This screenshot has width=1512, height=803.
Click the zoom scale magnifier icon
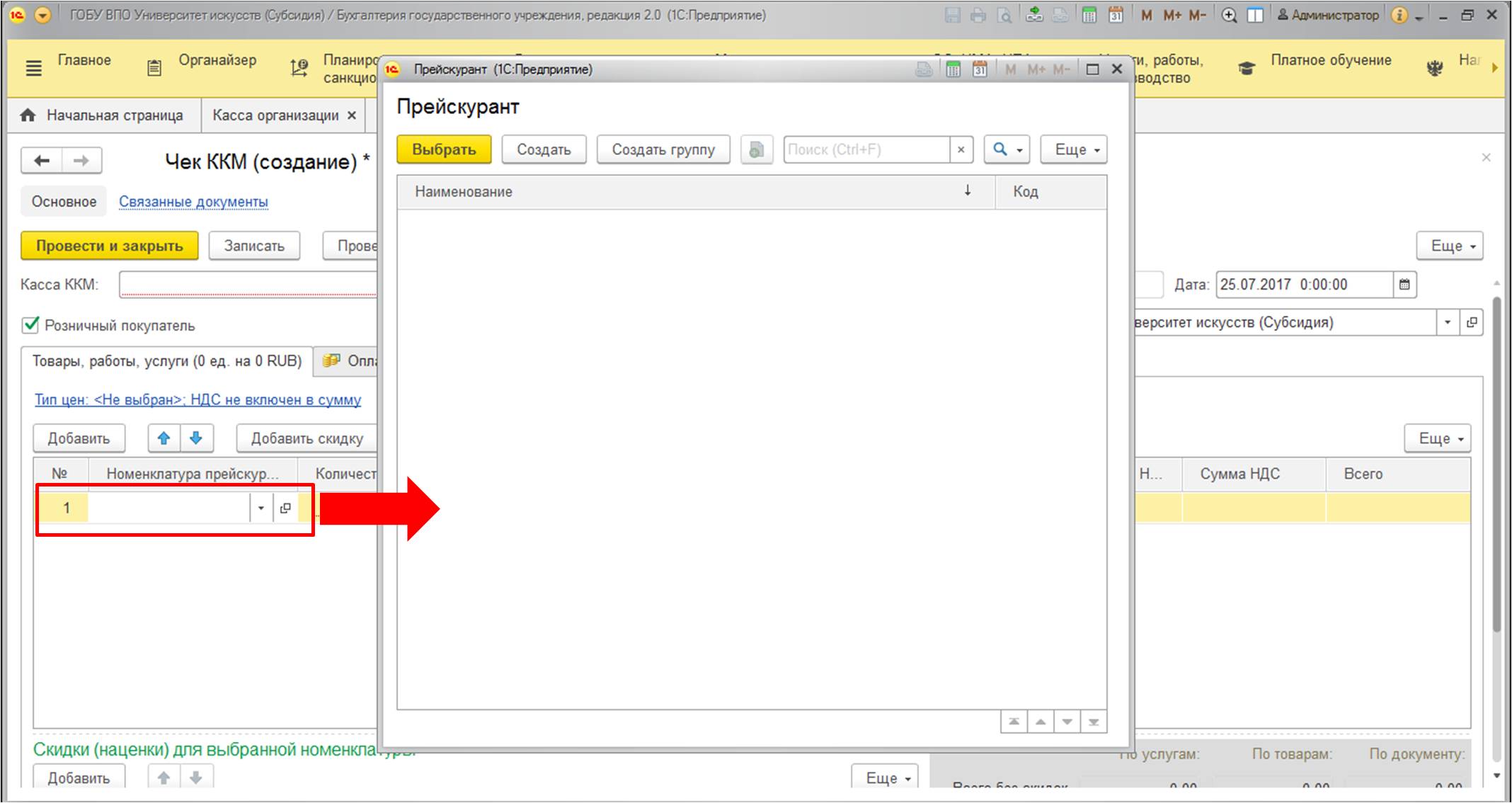[x=1230, y=15]
